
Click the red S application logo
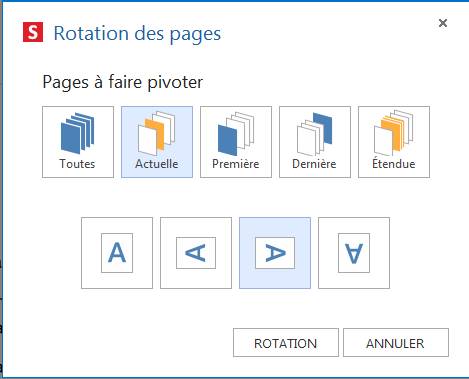pyautogui.click(x=33, y=32)
